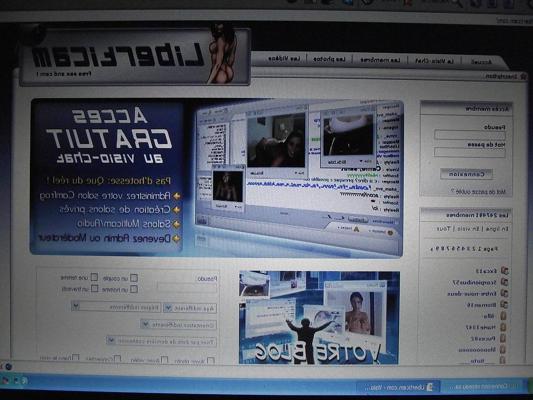Image resolution: width=533 pixels, height=400 pixels.
Task: Focus the Pseudo search field in member search
Action: coord(186,288)
